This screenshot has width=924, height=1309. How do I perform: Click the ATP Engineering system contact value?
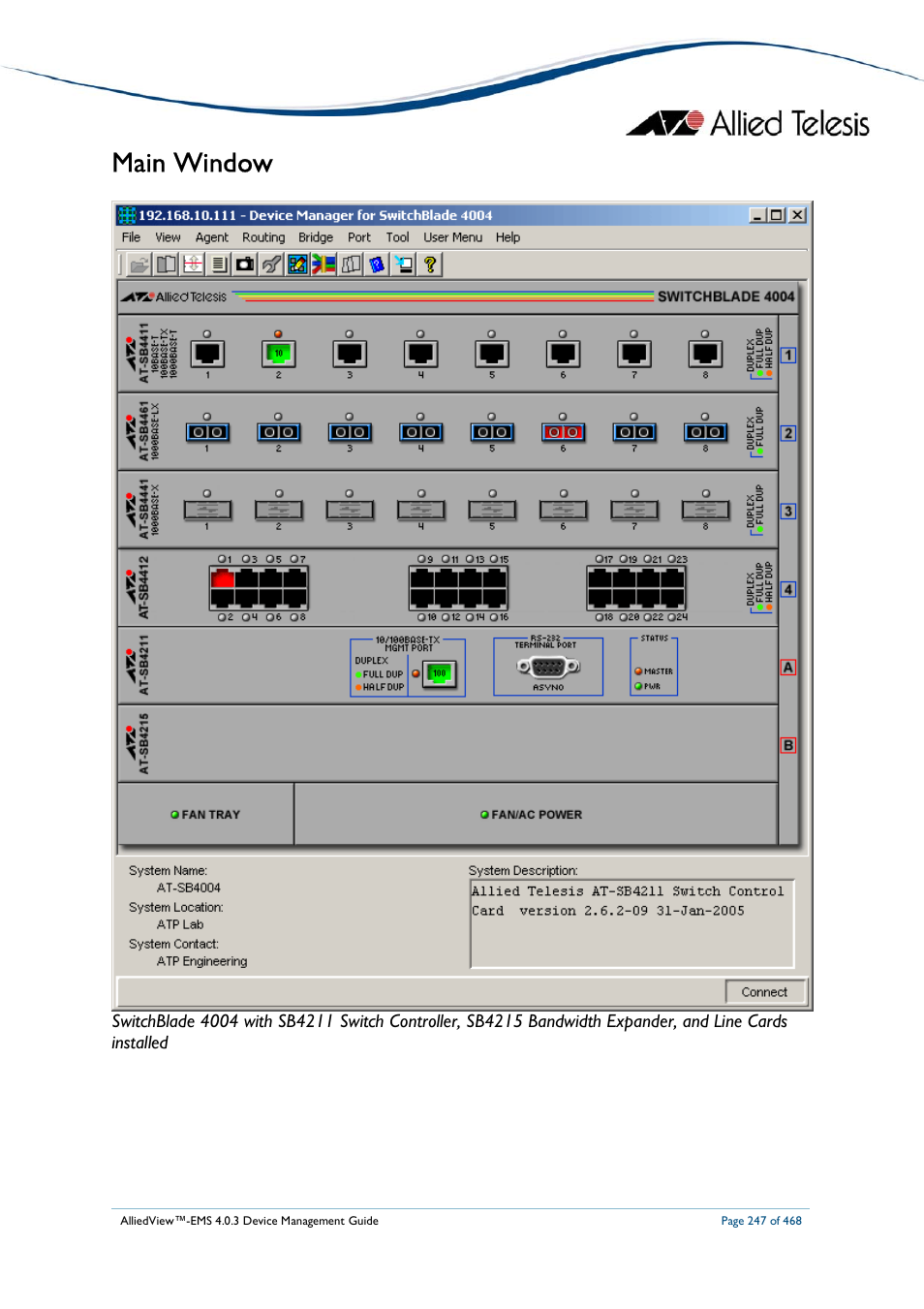pos(201,961)
